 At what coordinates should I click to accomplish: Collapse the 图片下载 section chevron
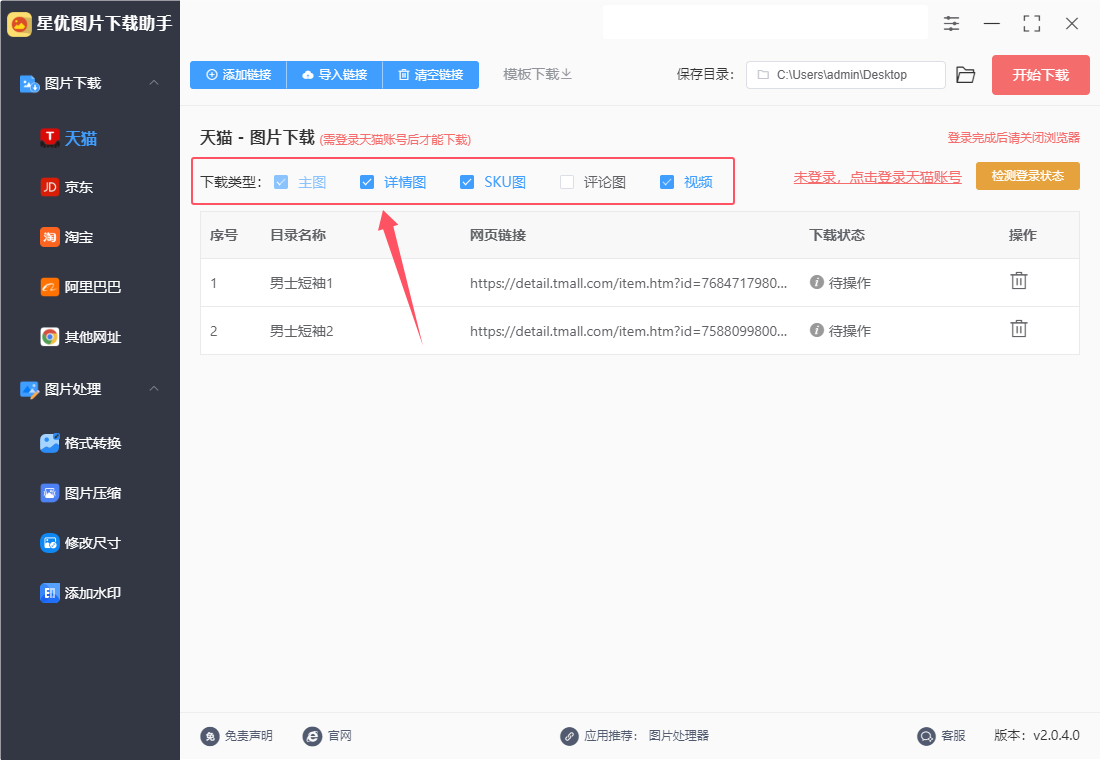154,83
